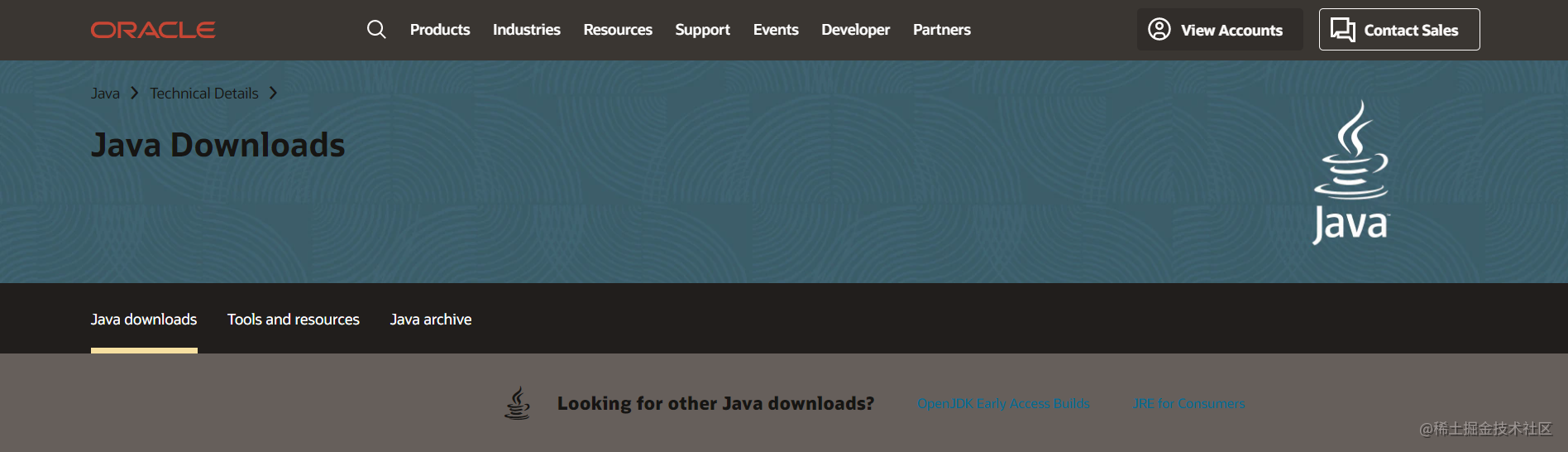This screenshot has height=452, width=1568.
Task: Click the Oracle logo
Action: click(x=153, y=30)
